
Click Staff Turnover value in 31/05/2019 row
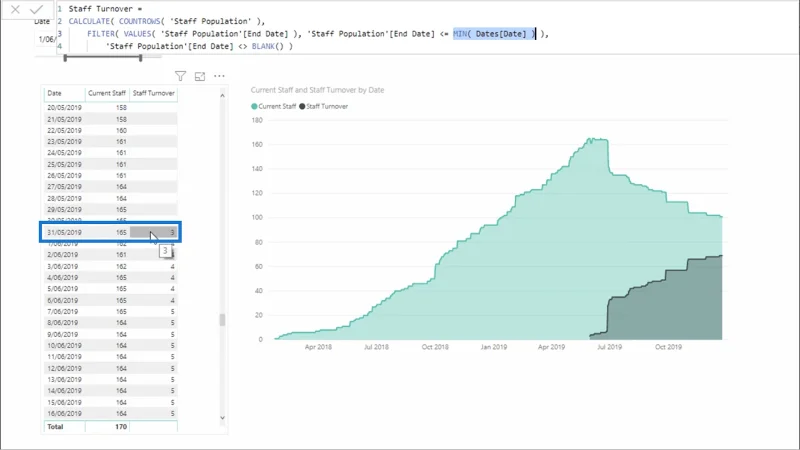(x=154, y=232)
